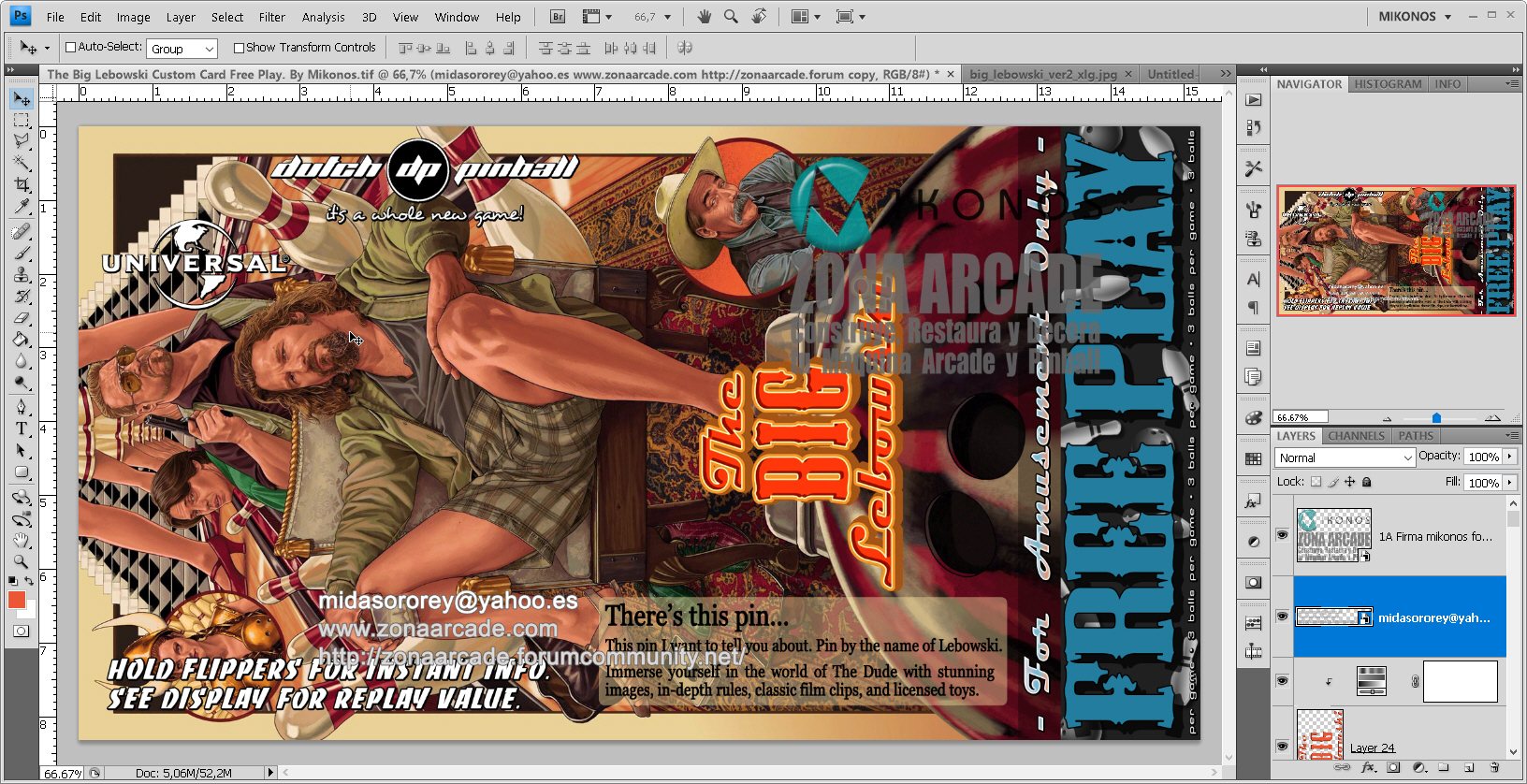Select the Brush tool
1527x784 pixels.
click(x=21, y=253)
